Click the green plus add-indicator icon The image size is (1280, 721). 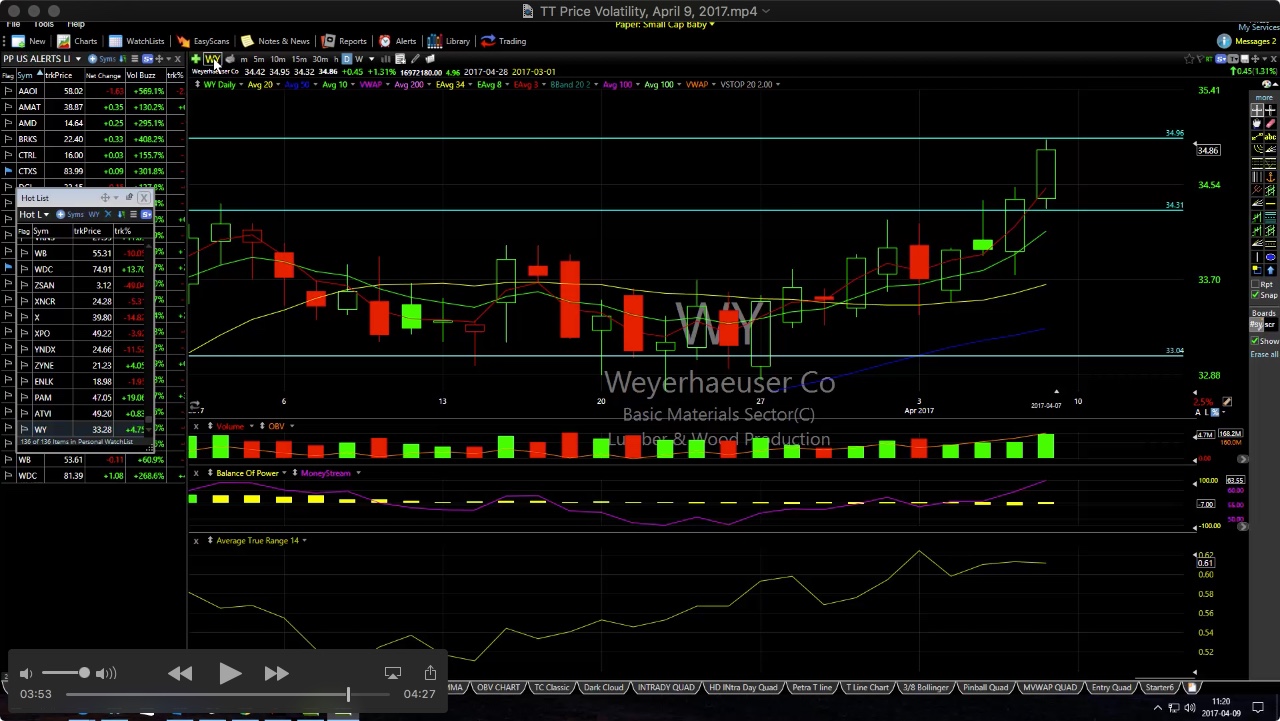[x=196, y=59]
